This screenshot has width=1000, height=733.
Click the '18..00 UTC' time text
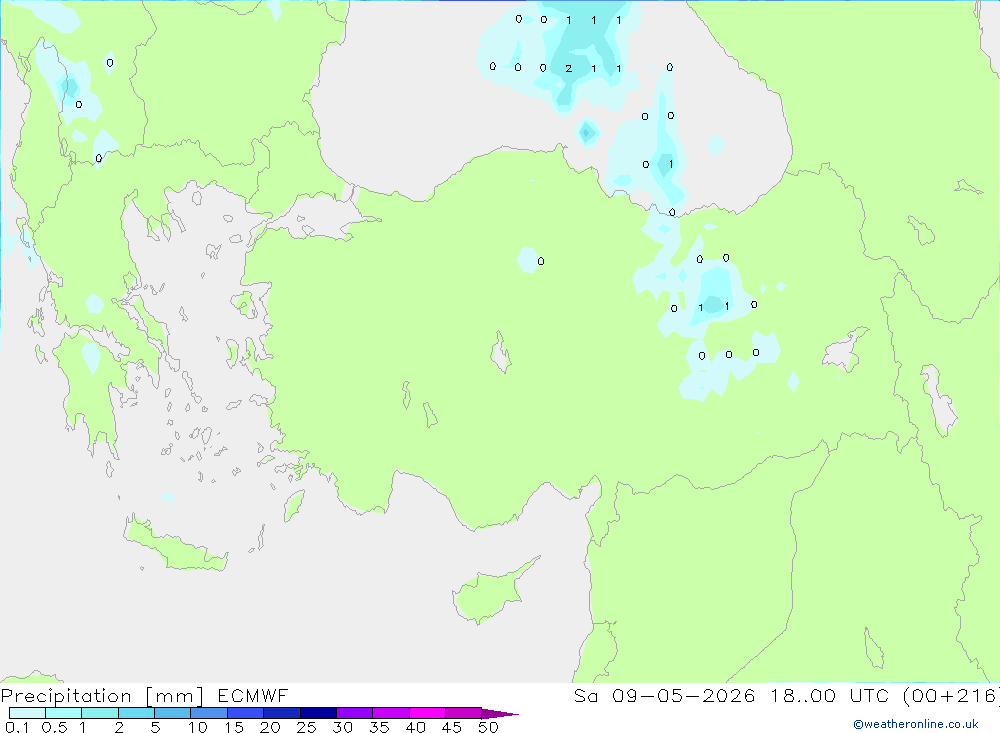[x=829, y=695]
